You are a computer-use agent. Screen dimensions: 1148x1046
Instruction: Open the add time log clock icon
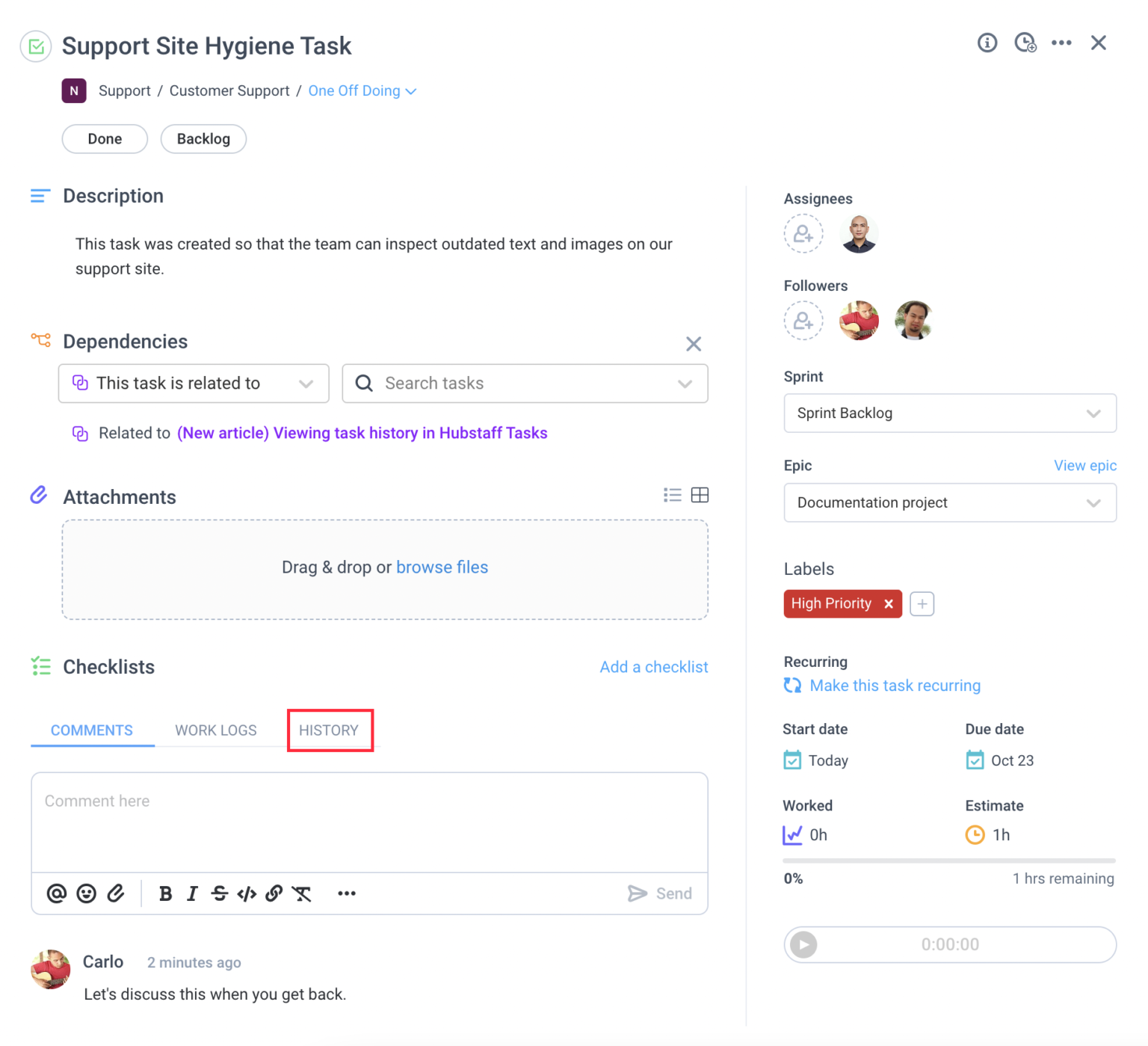pos(1025,43)
